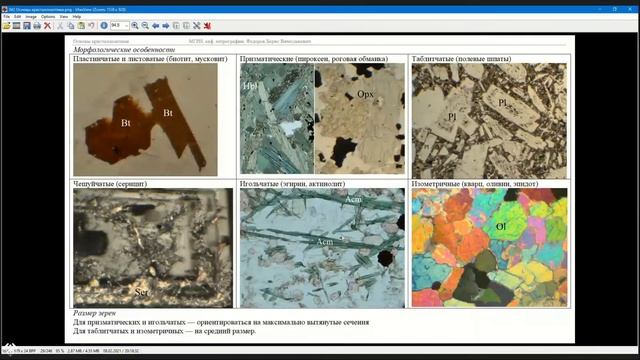
Task: Click the 'Изометричные' caption text
Action: tap(475, 184)
